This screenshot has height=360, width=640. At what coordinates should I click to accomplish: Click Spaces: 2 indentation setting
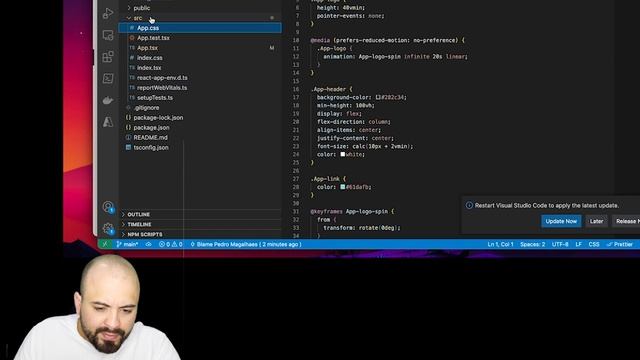point(532,244)
